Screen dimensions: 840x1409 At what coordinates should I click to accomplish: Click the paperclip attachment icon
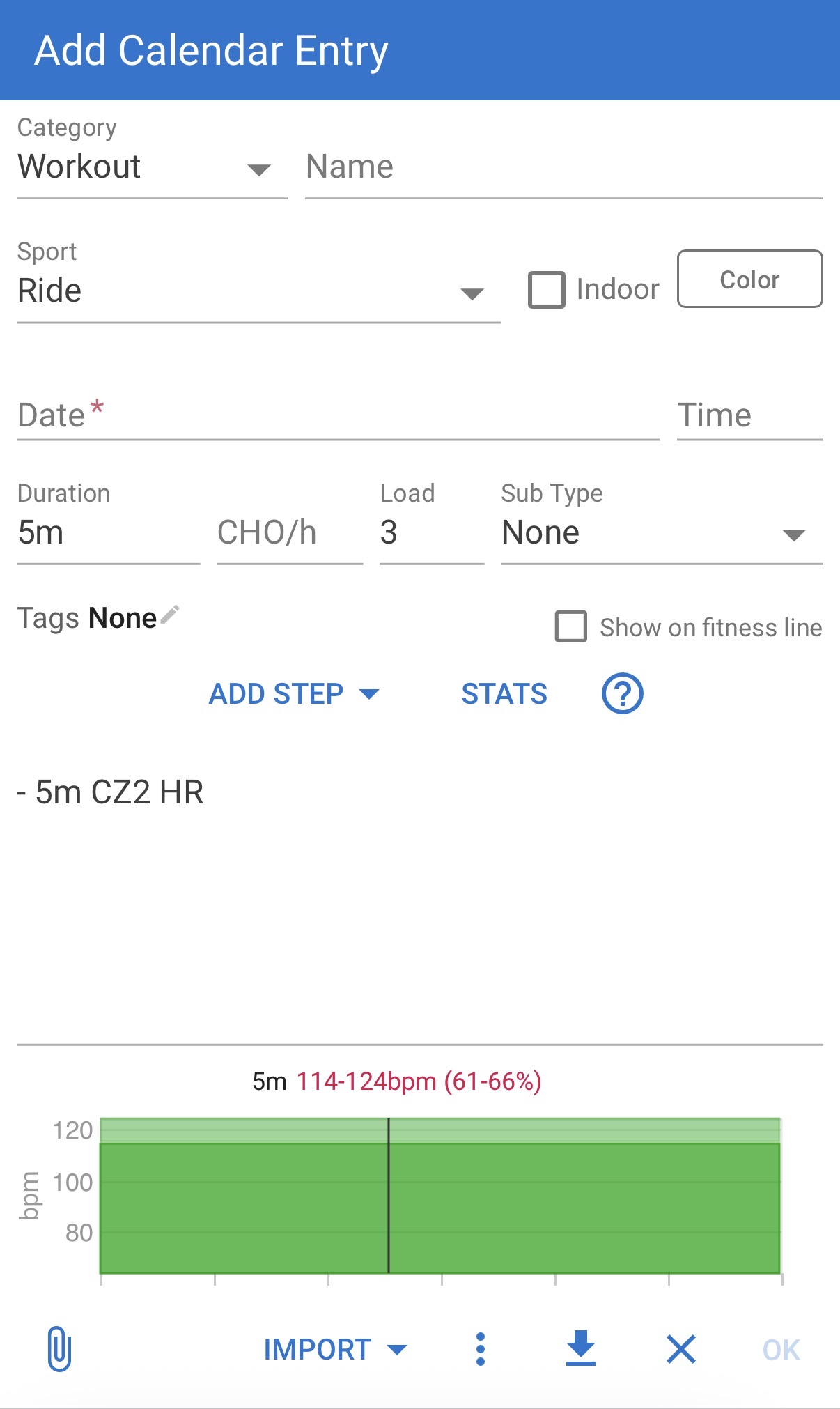point(59,1349)
